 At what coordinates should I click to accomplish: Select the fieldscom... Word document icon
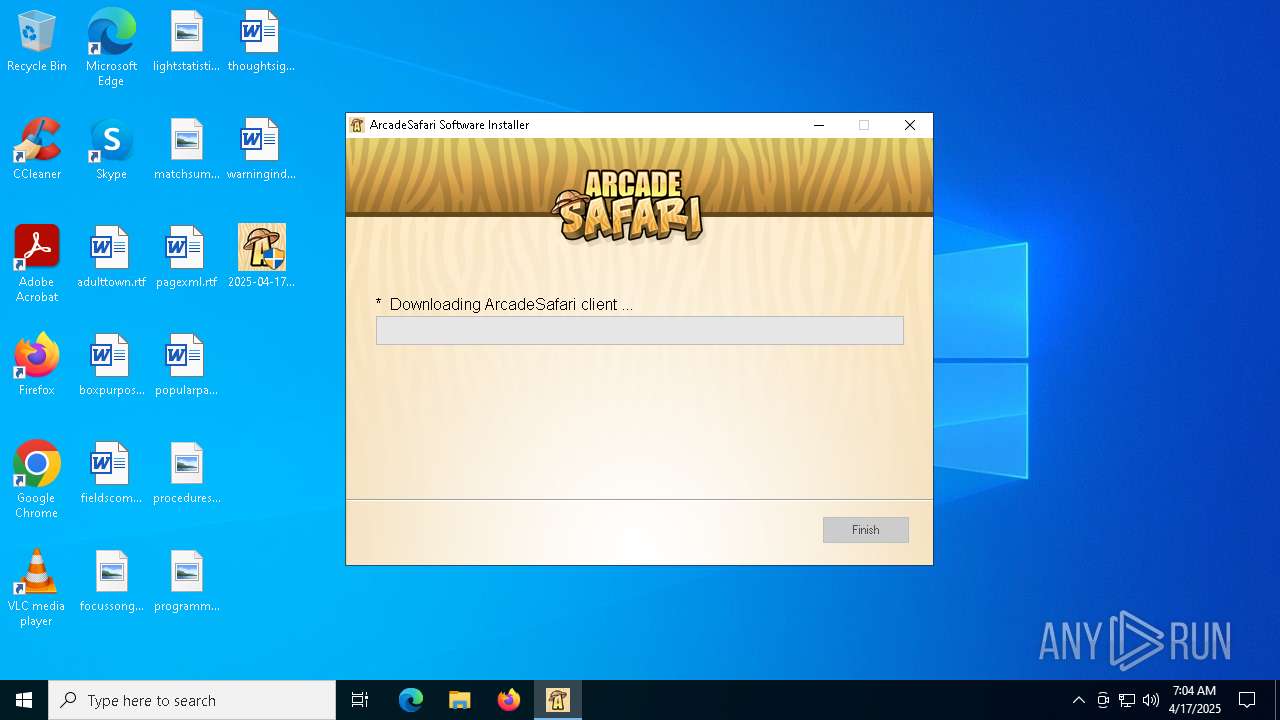click(111, 474)
